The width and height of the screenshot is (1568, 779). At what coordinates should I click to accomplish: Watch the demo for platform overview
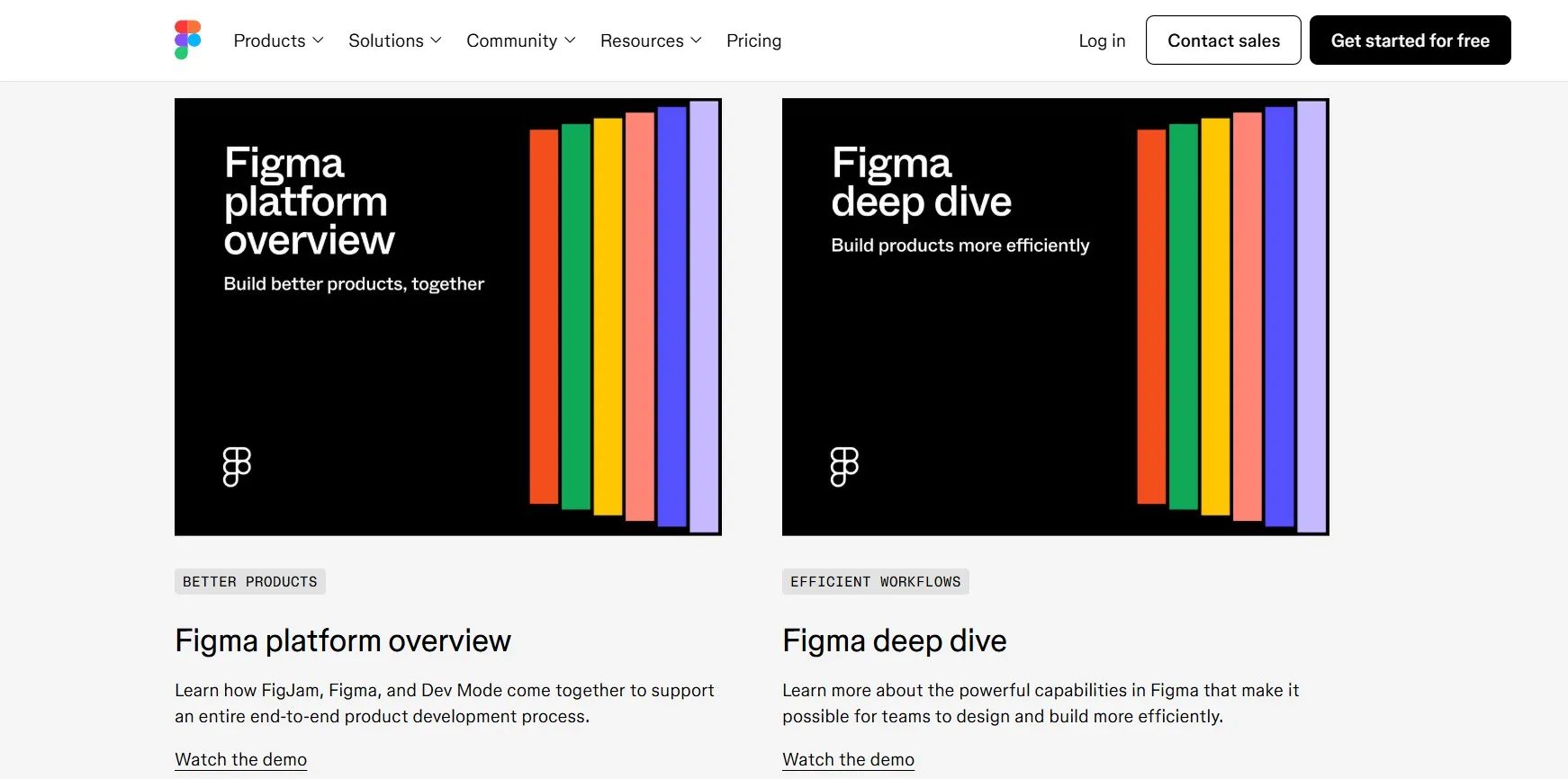coord(240,759)
